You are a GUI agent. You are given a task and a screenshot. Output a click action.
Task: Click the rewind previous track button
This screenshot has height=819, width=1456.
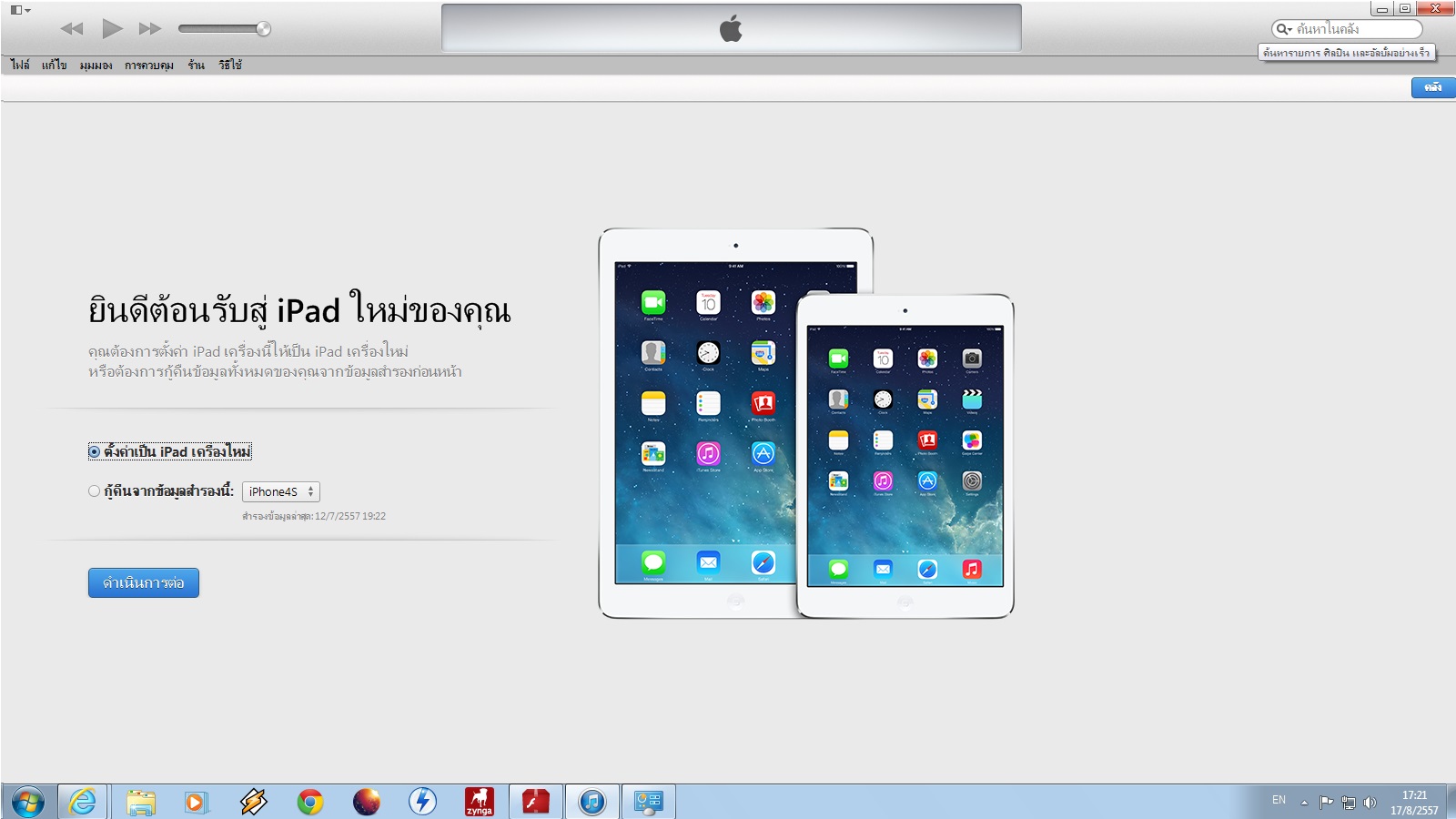[x=72, y=29]
